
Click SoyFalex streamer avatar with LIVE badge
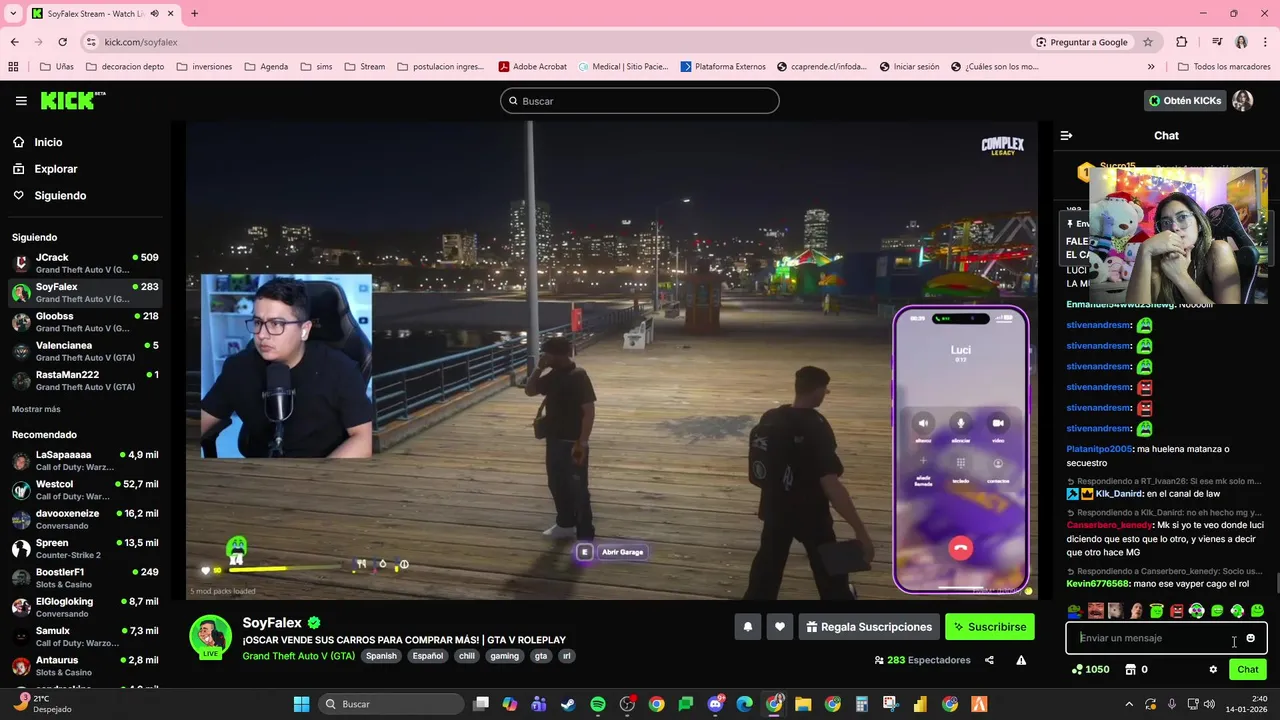coord(210,637)
